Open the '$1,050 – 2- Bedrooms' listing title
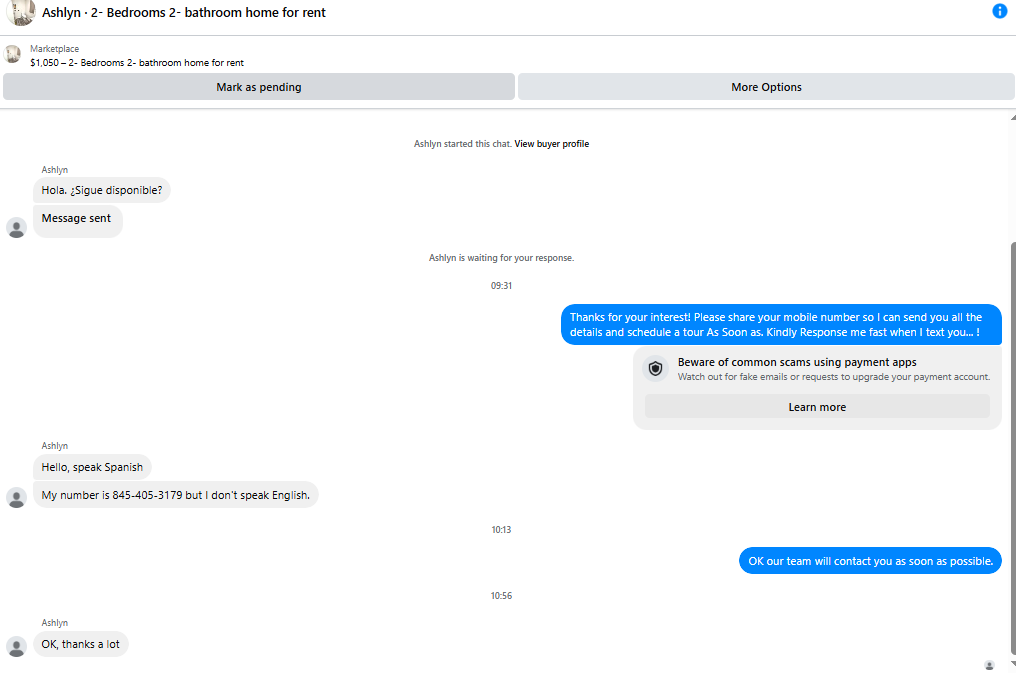Image resolution: width=1016 pixels, height=677 pixels. [137, 63]
